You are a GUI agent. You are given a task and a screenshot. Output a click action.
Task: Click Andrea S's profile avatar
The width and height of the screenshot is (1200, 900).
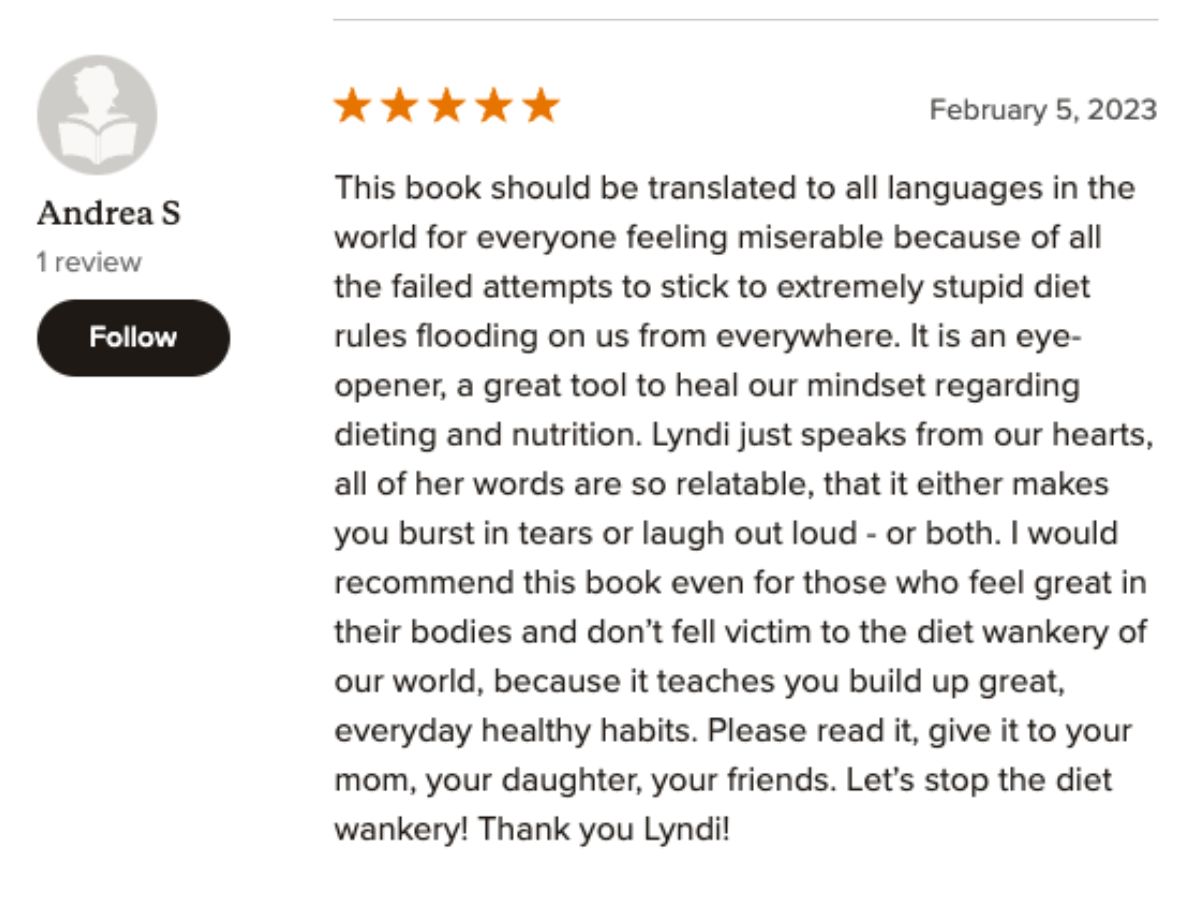[97, 115]
